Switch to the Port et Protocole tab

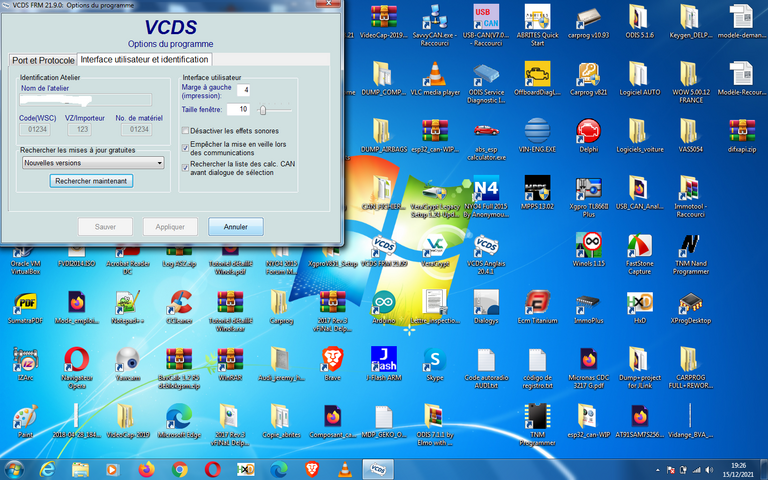(x=43, y=60)
